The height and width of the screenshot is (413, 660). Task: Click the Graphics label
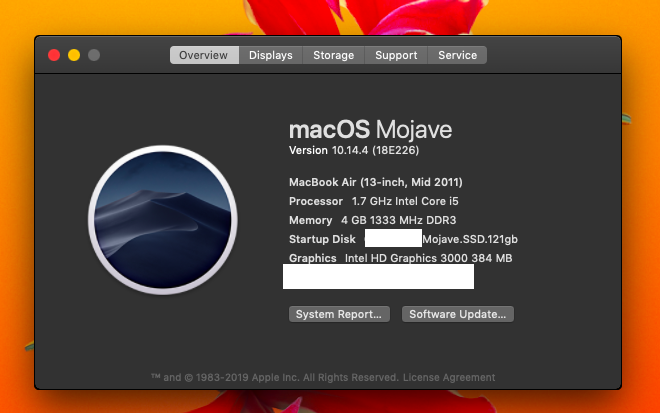point(313,258)
